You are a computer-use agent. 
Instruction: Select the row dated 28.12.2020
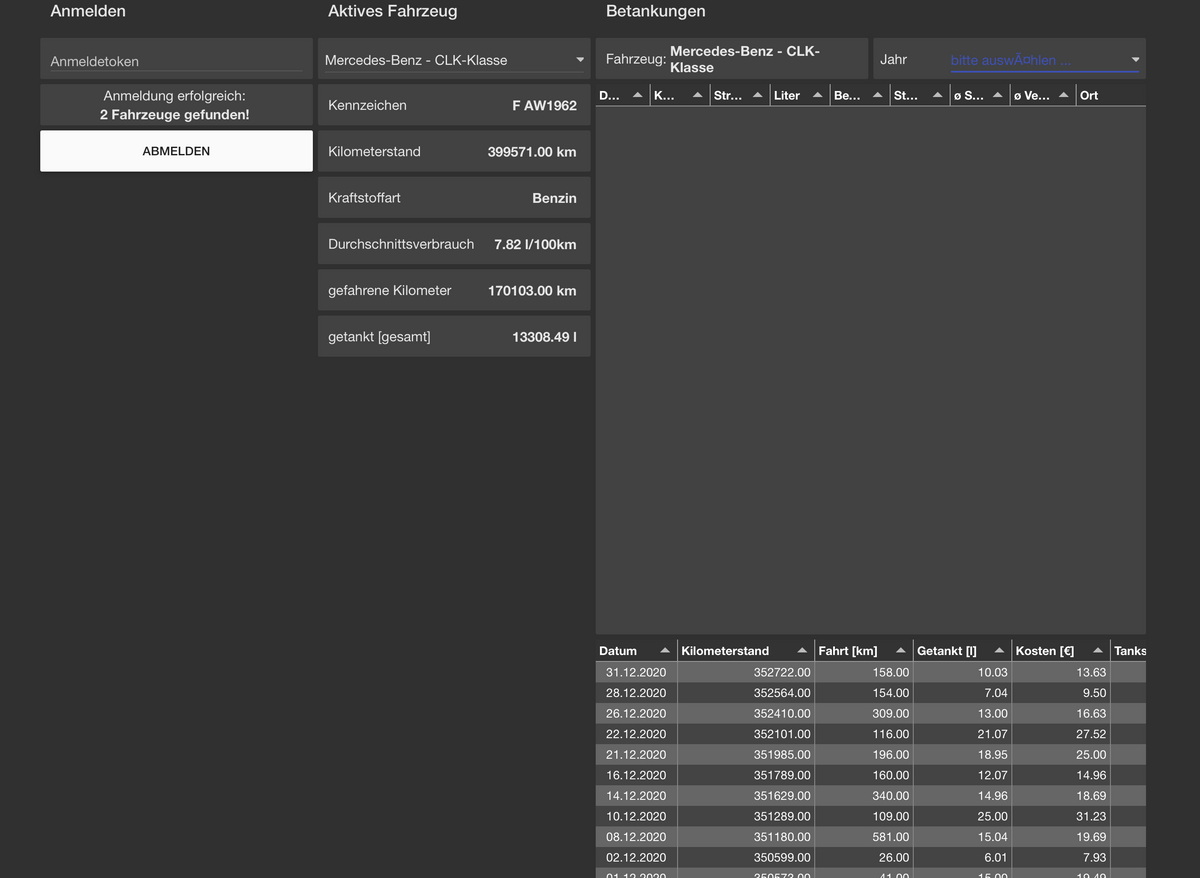point(871,692)
